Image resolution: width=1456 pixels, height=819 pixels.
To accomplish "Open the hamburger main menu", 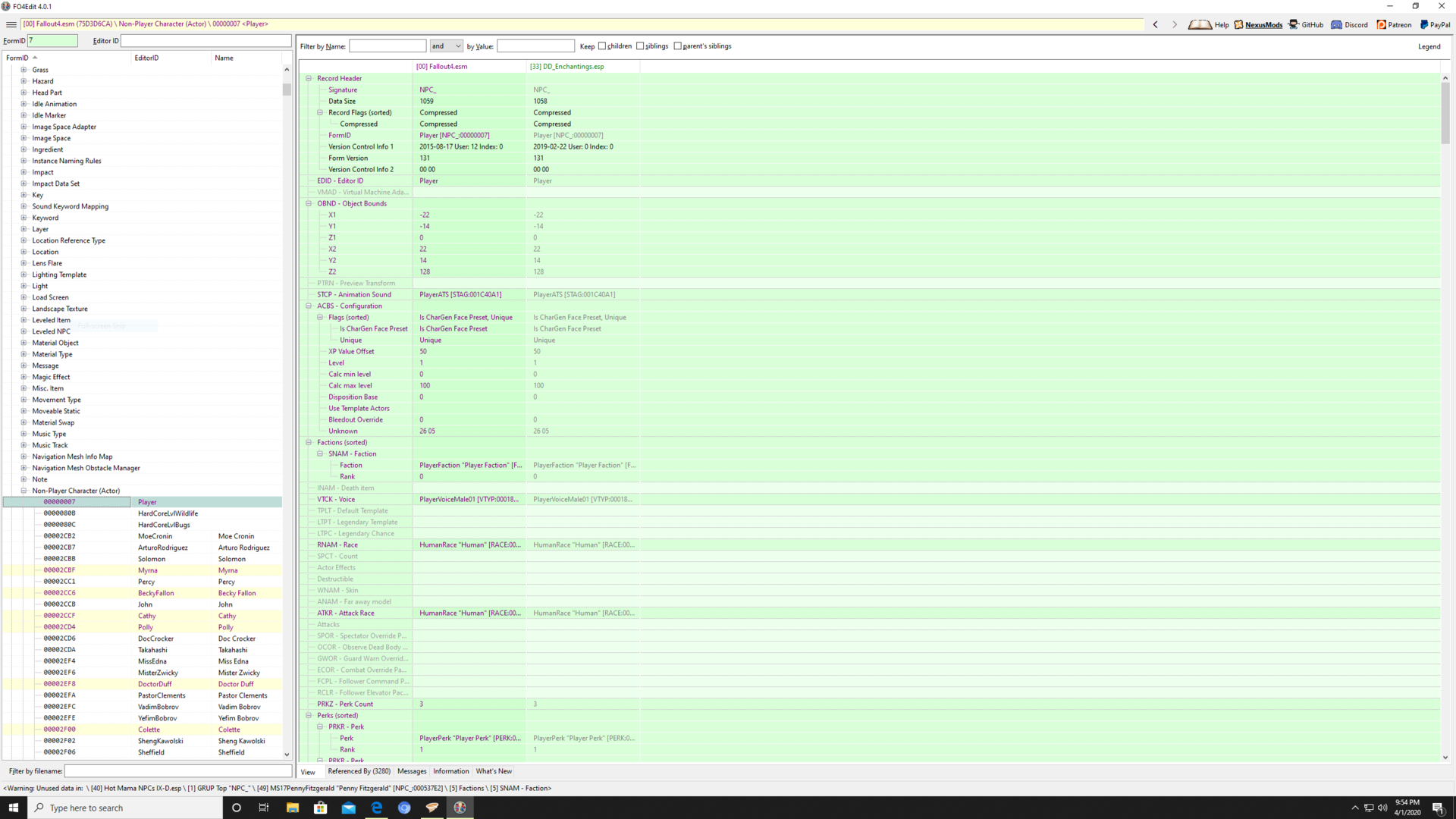I will pos(11,24).
